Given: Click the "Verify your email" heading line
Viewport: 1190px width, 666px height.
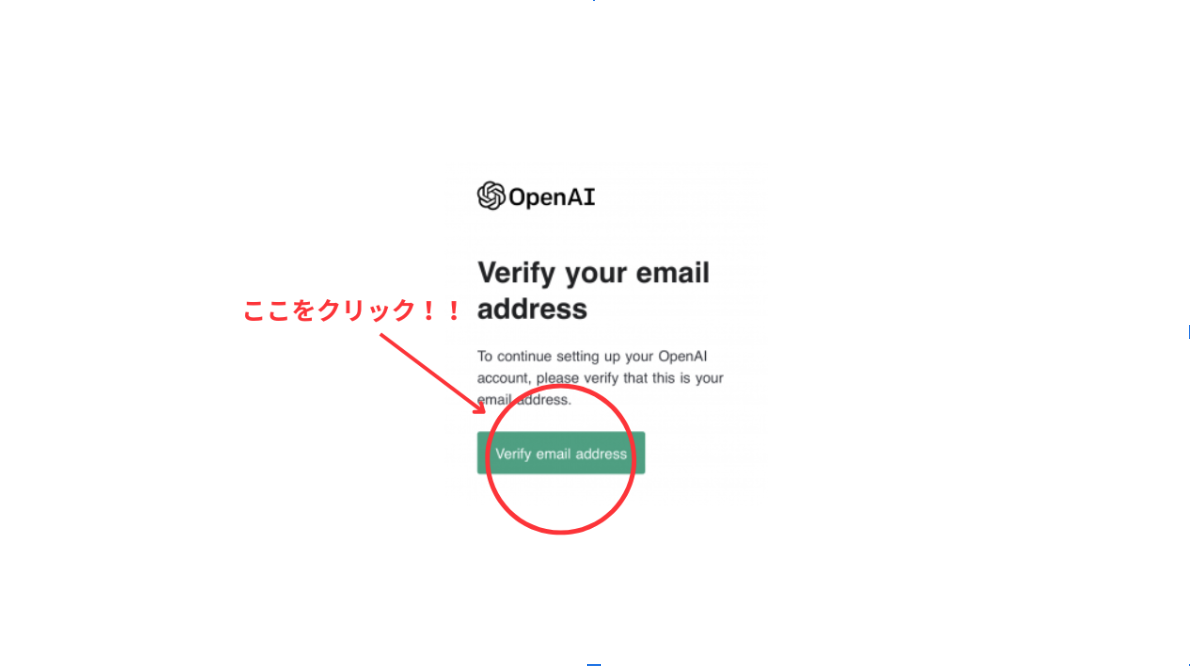Looking at the screenshot, I should [593, 273].
